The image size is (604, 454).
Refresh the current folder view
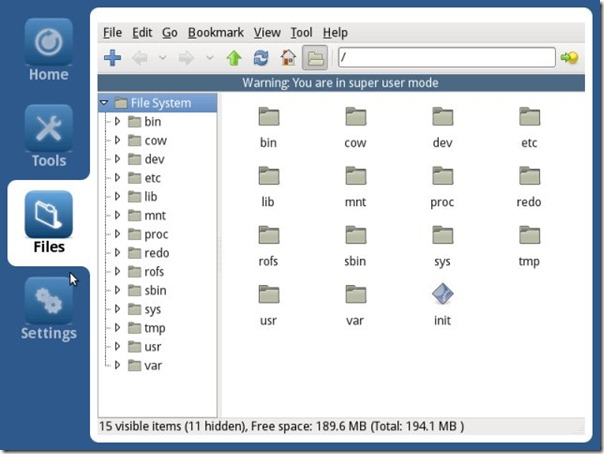point(261,58)
